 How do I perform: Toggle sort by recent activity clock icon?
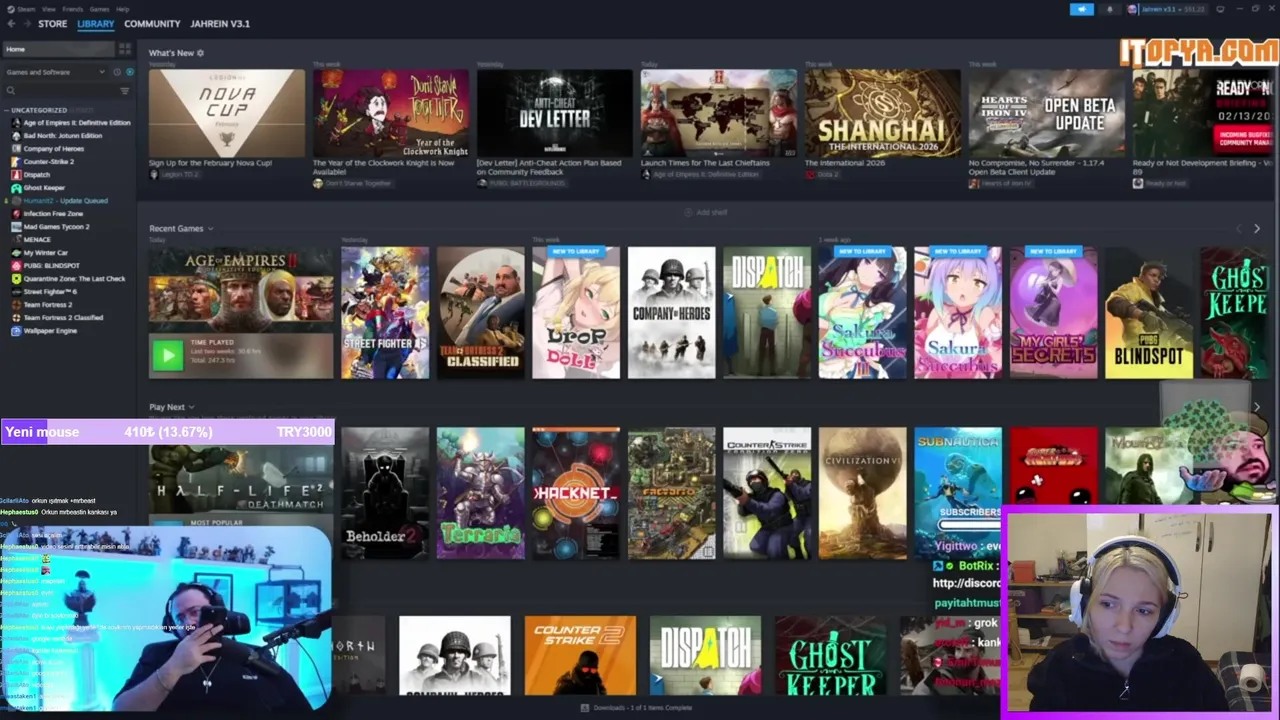pos(116,72)
